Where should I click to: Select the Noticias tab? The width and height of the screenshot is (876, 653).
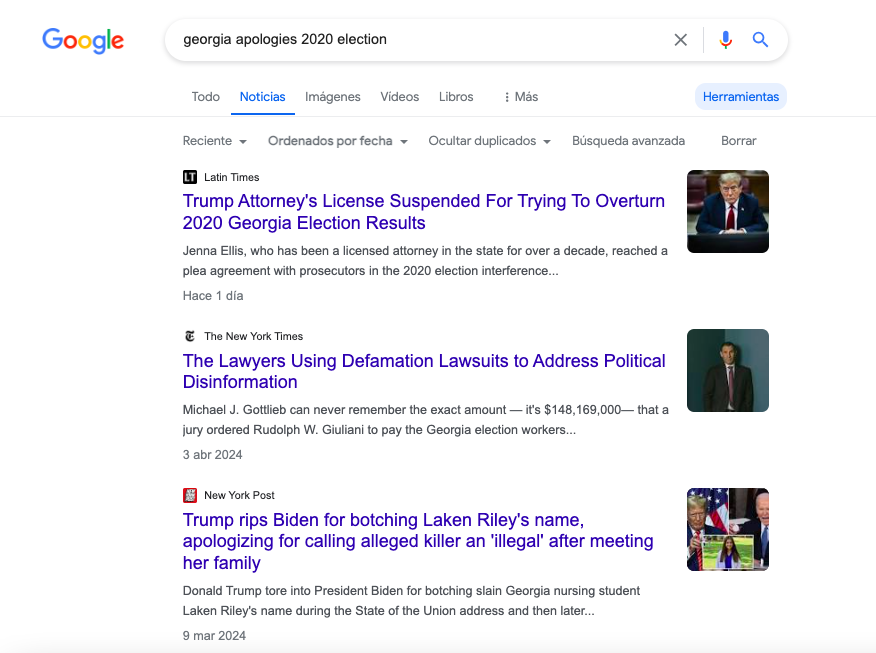(263, 97)
